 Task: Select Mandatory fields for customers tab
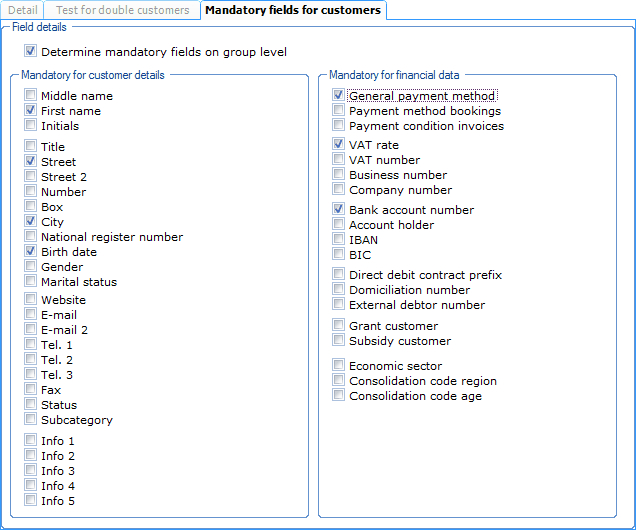point(292,10)
